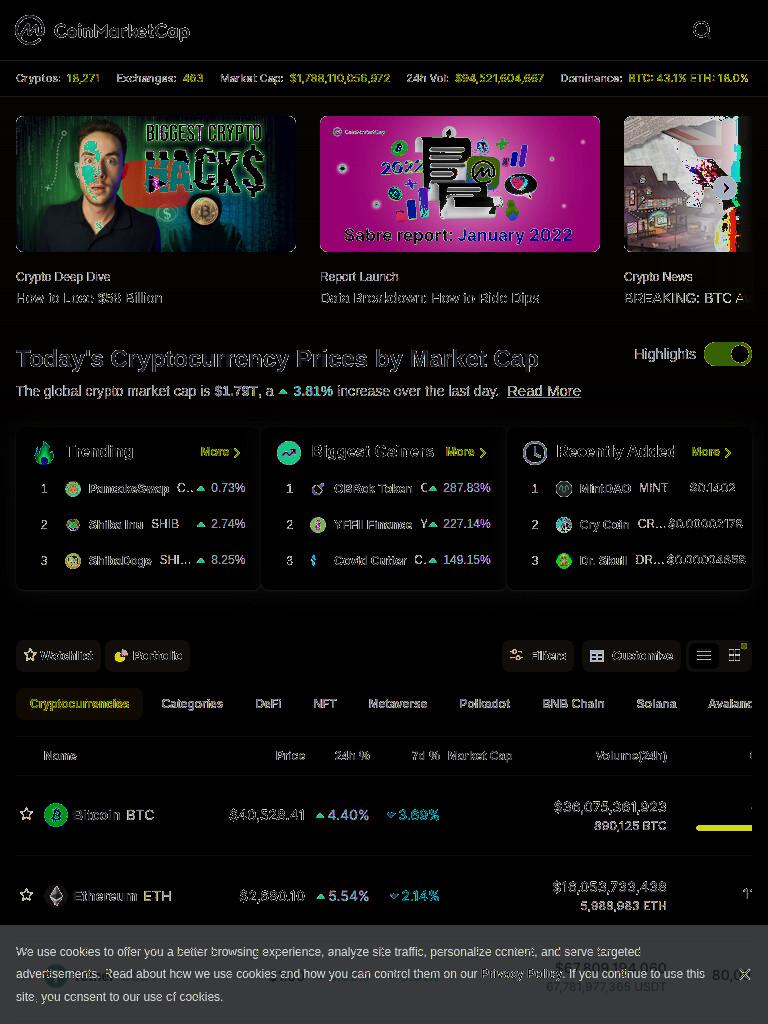Screen dimensions: 768x1024
Task: Sort by the 24h % column header
Action: pos(352,756)
